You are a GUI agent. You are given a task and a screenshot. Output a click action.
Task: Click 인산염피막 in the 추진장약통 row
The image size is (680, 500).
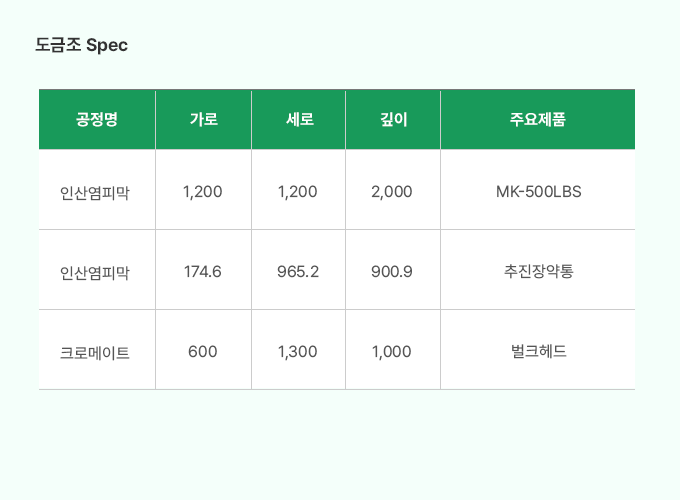tap(95, 271)
